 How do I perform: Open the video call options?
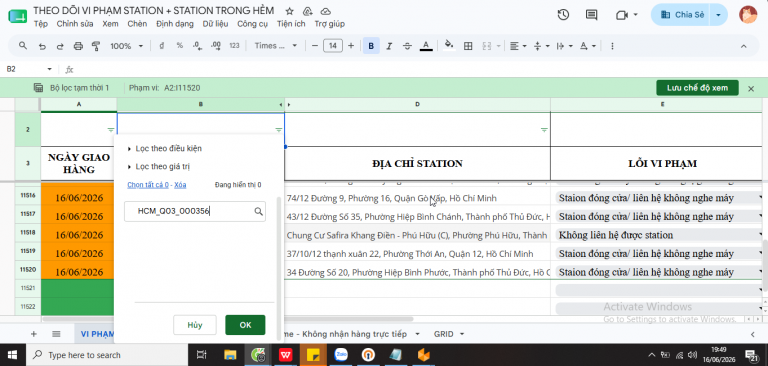[627, 15]
